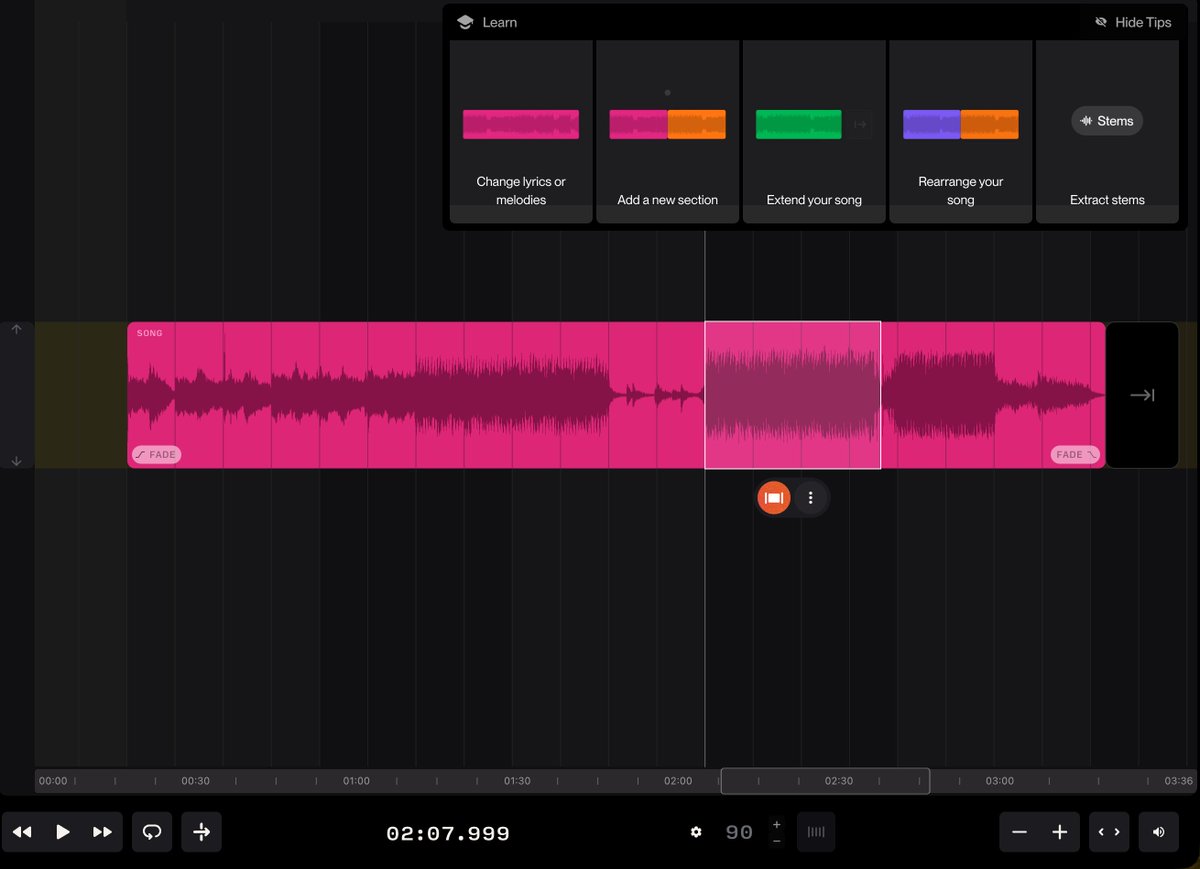Jump to 00:00 on the overview ruler
The image size is (1200, 869).
coord(53,781)
